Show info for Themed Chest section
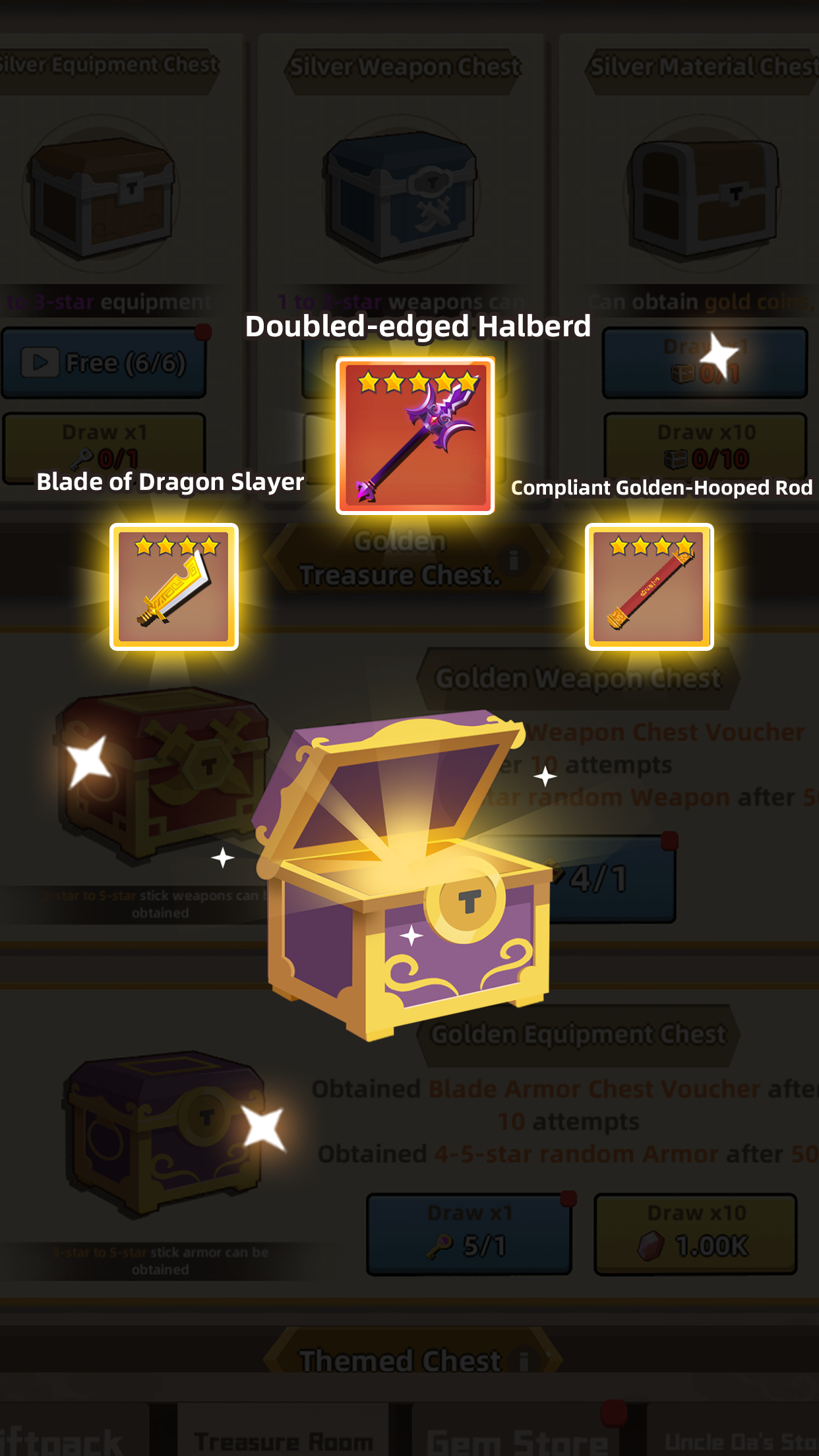Image resolution: width=819 pixels, height=1456 pixels. pos(524,1361)
